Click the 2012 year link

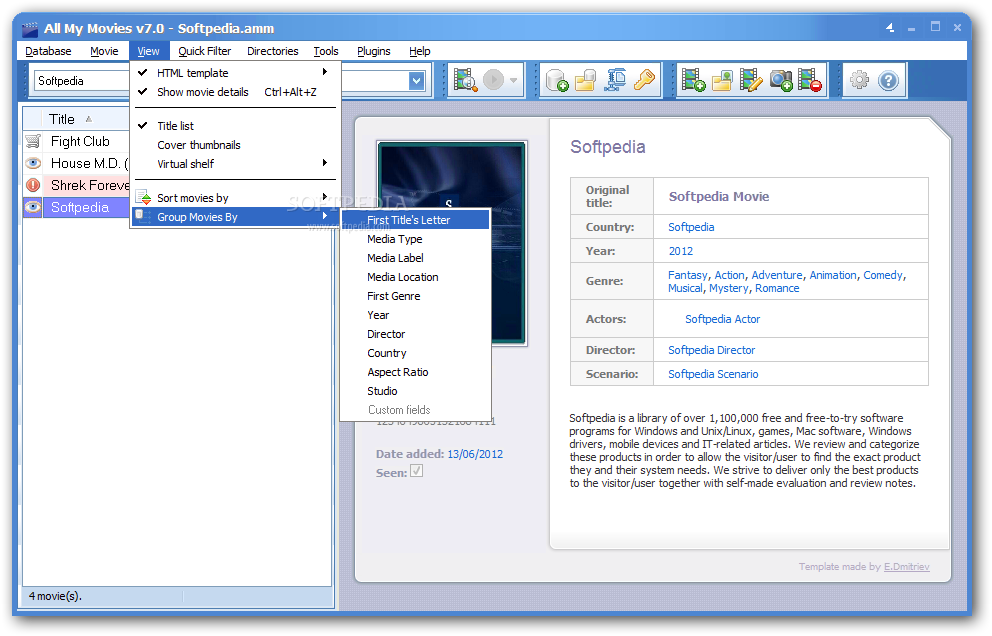pos(681,251)
